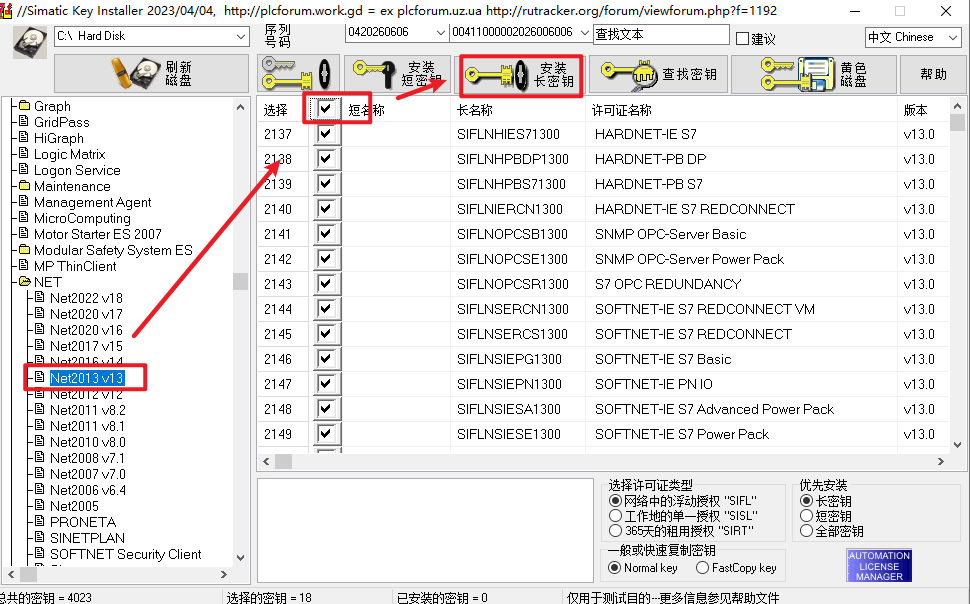The height and width of the screenshot is (604, 970).
Task: Select the SIFL floating license radio
Action: (615, 501)
